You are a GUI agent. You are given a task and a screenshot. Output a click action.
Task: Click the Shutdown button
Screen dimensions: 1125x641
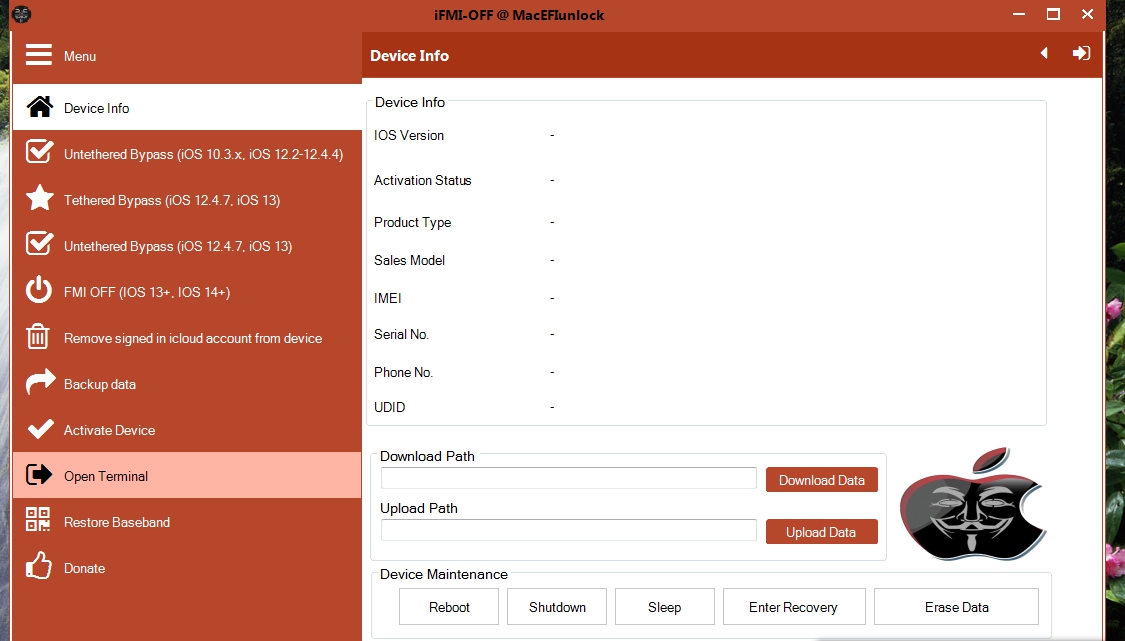[x=557, y=607]
